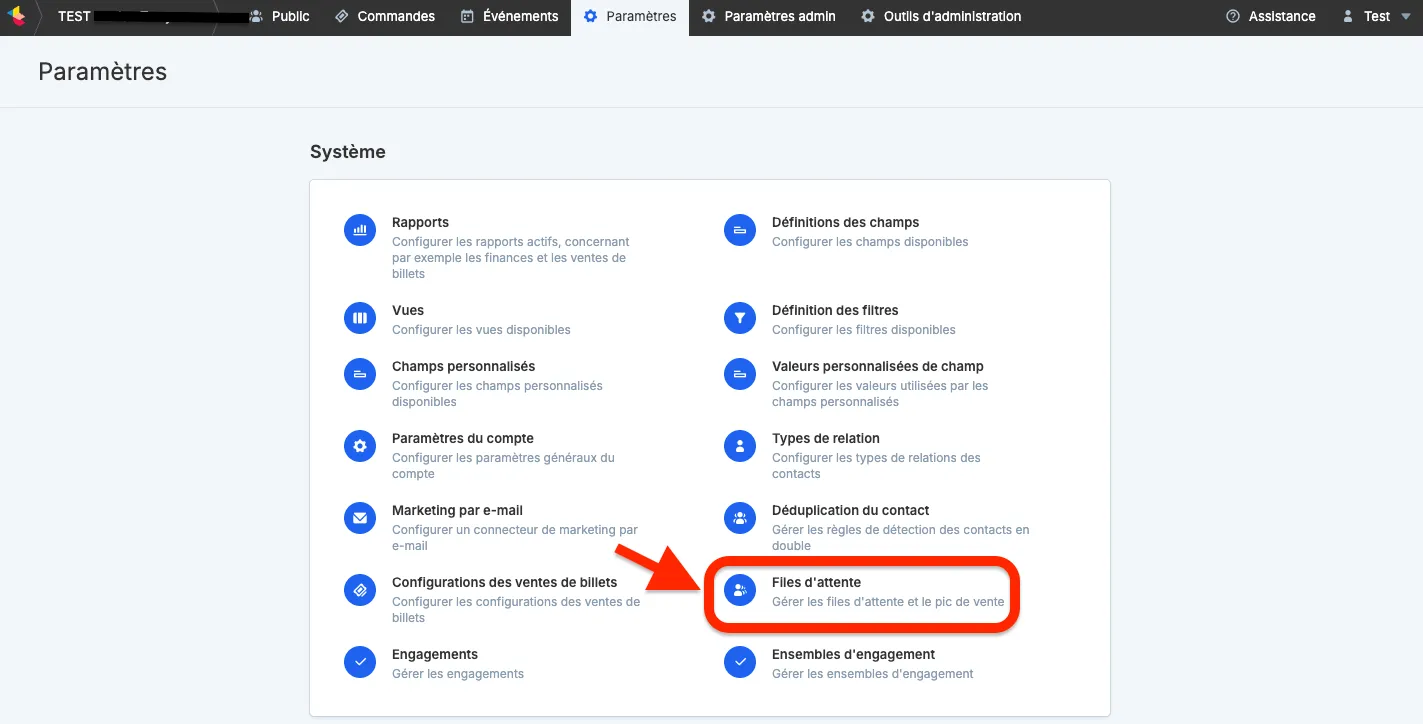Screen dimensions: 1423x724
Task: Select the active Paramètres tab
Action: (x=630, y=16)
